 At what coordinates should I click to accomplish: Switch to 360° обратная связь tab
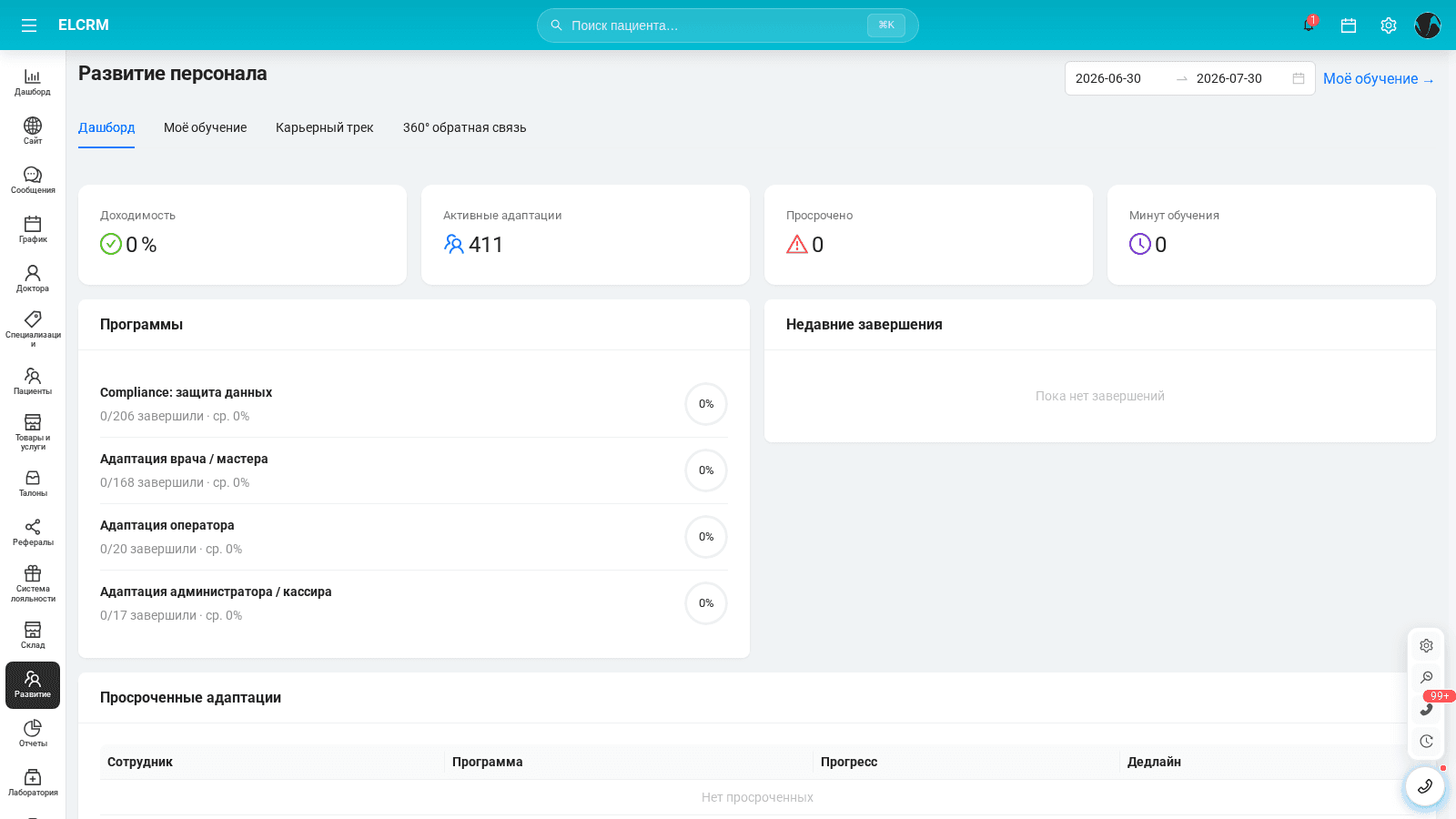[465, 127]
